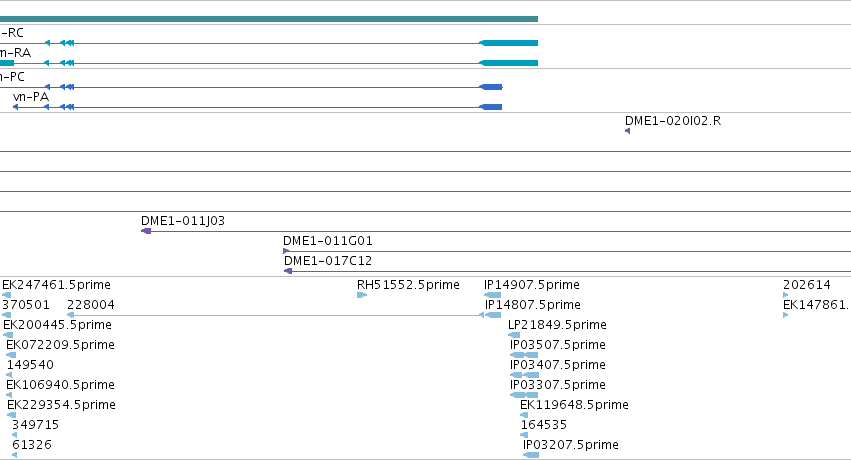Click the DME1-017C12 arrowhead glyph
This screenshot has height=460, width=851.
tap(288, 271)
